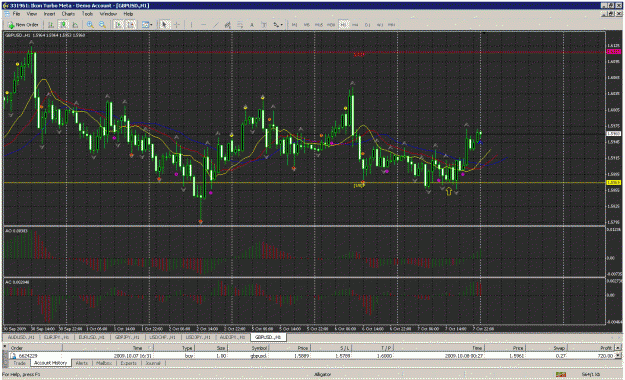Image resolution: width=625 pixels, height=380 pixels.
Task: Click the yellow up arrow on chart
Action: (449, 191)
